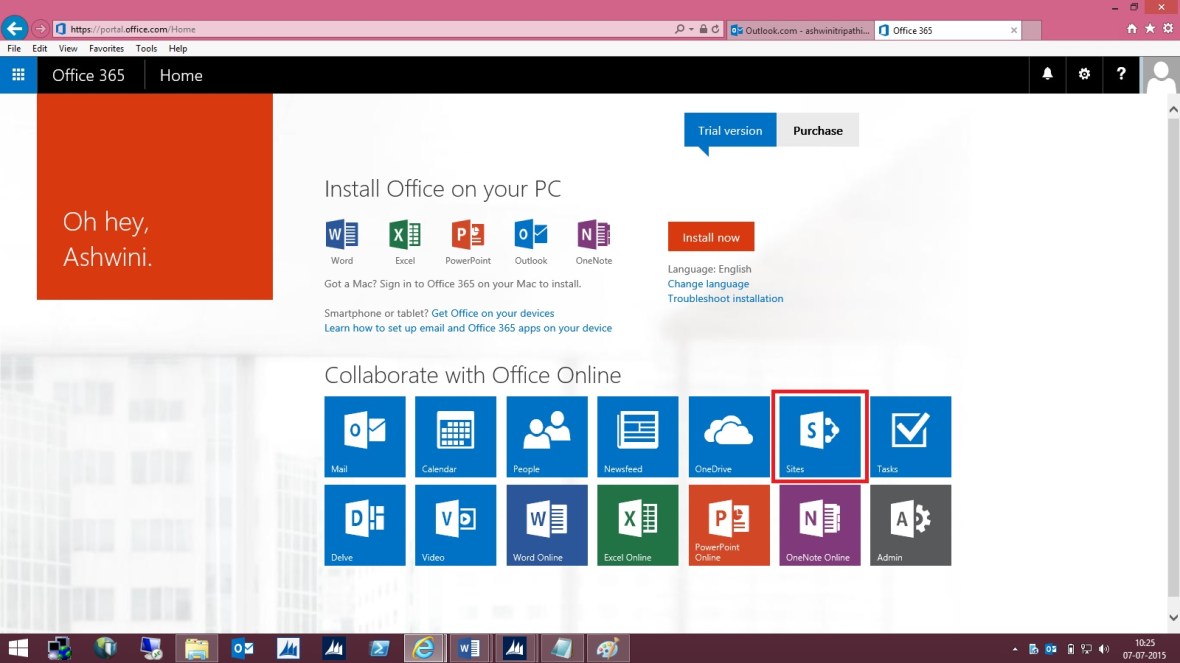Open the OneDrive tile
This screenshot has height=663, width=1180.
point(728,436)
